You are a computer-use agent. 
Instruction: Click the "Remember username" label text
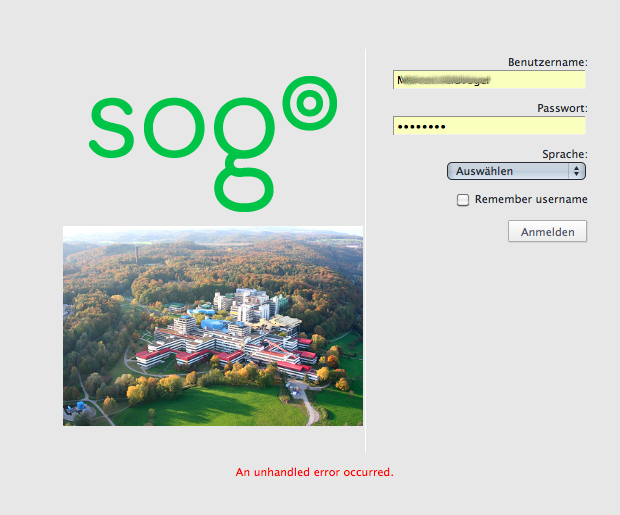pyautogui.click(x=531, y=199)
